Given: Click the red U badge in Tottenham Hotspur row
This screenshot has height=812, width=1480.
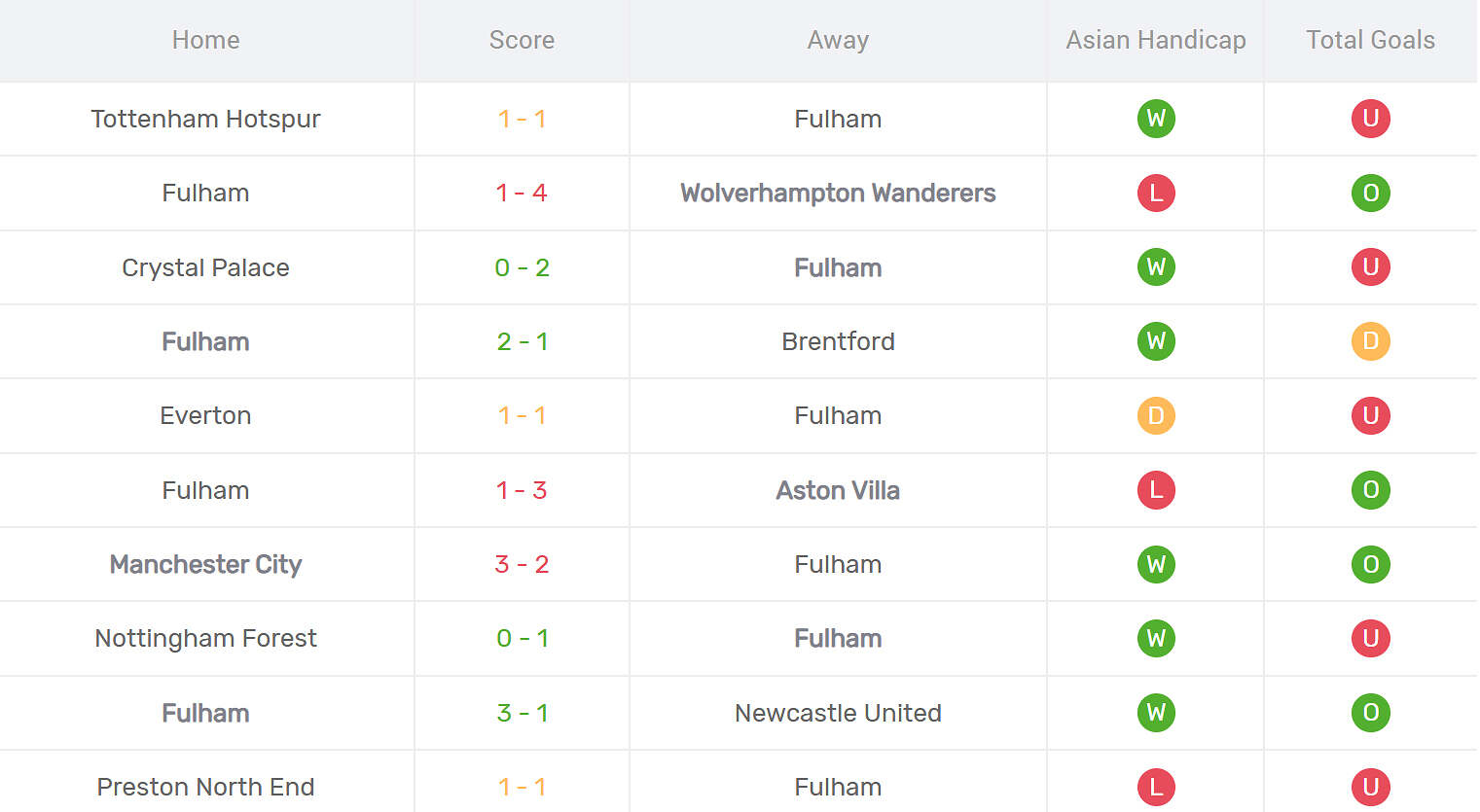Looking at the screenshot, I should 1370,119.
